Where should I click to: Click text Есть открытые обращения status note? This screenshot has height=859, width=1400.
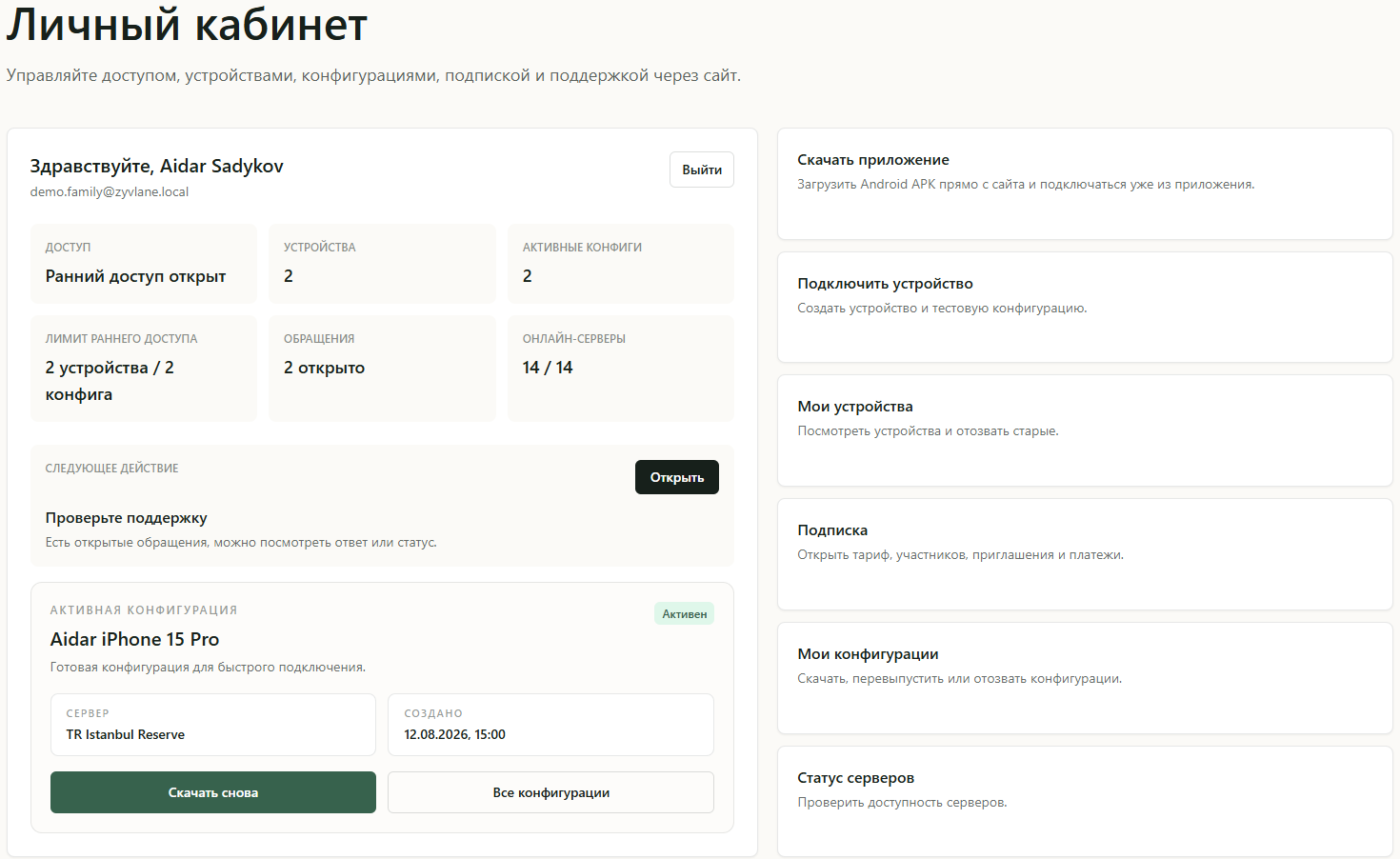coord(241,543)
